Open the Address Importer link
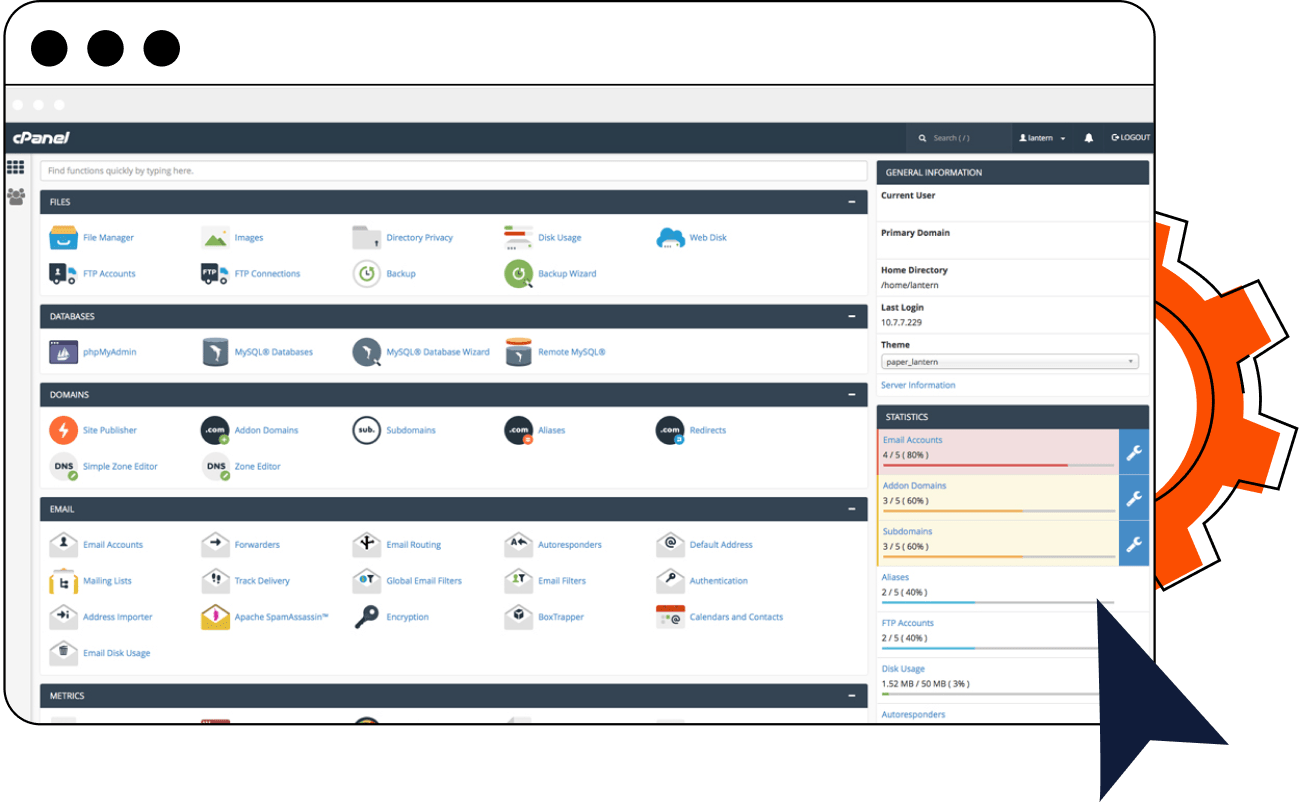Image resolution: width=1299 pixels, height=803 pixels. (x=118, y=617)
